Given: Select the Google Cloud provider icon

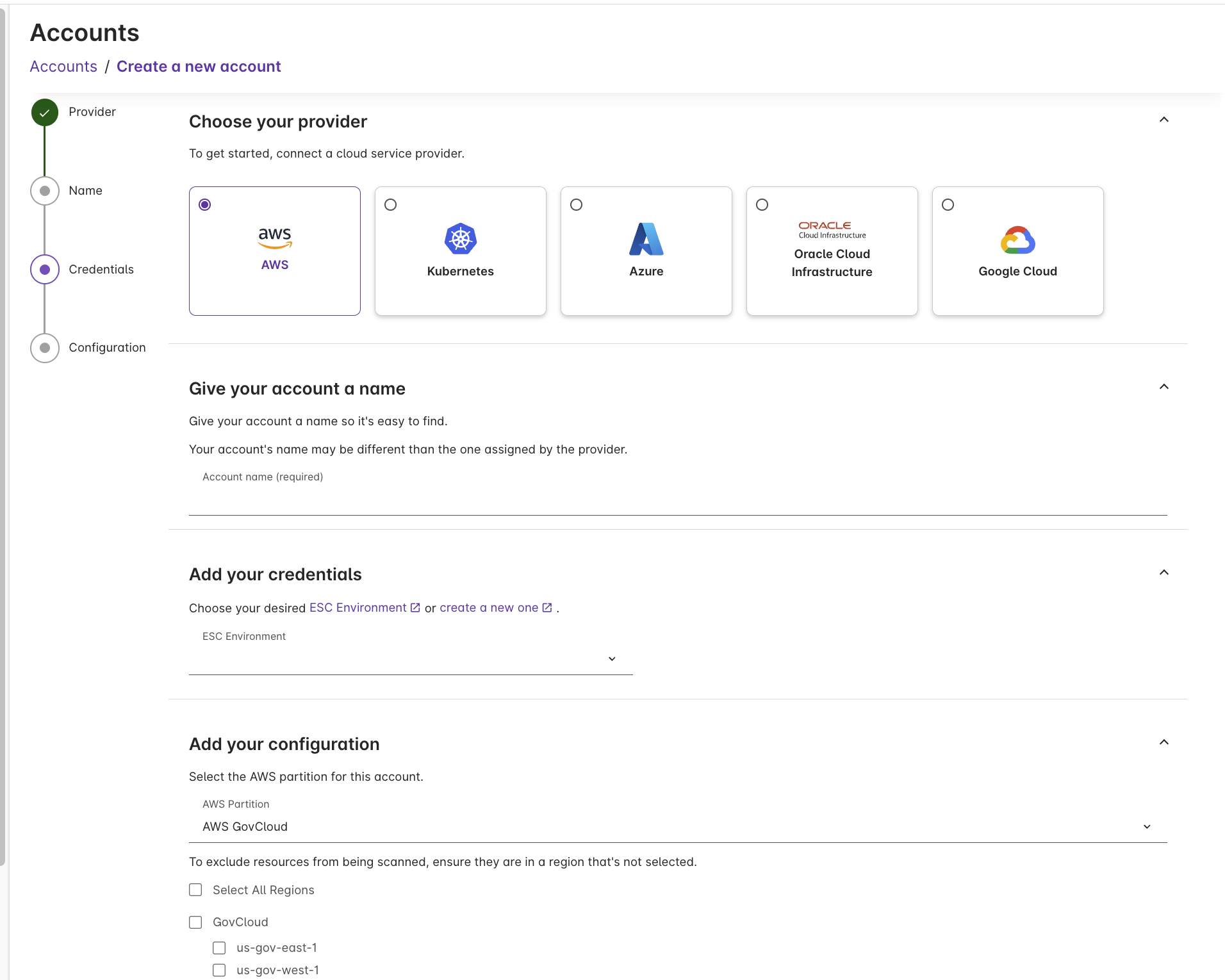Looking at the screenshot, I should pos(1017,239).
